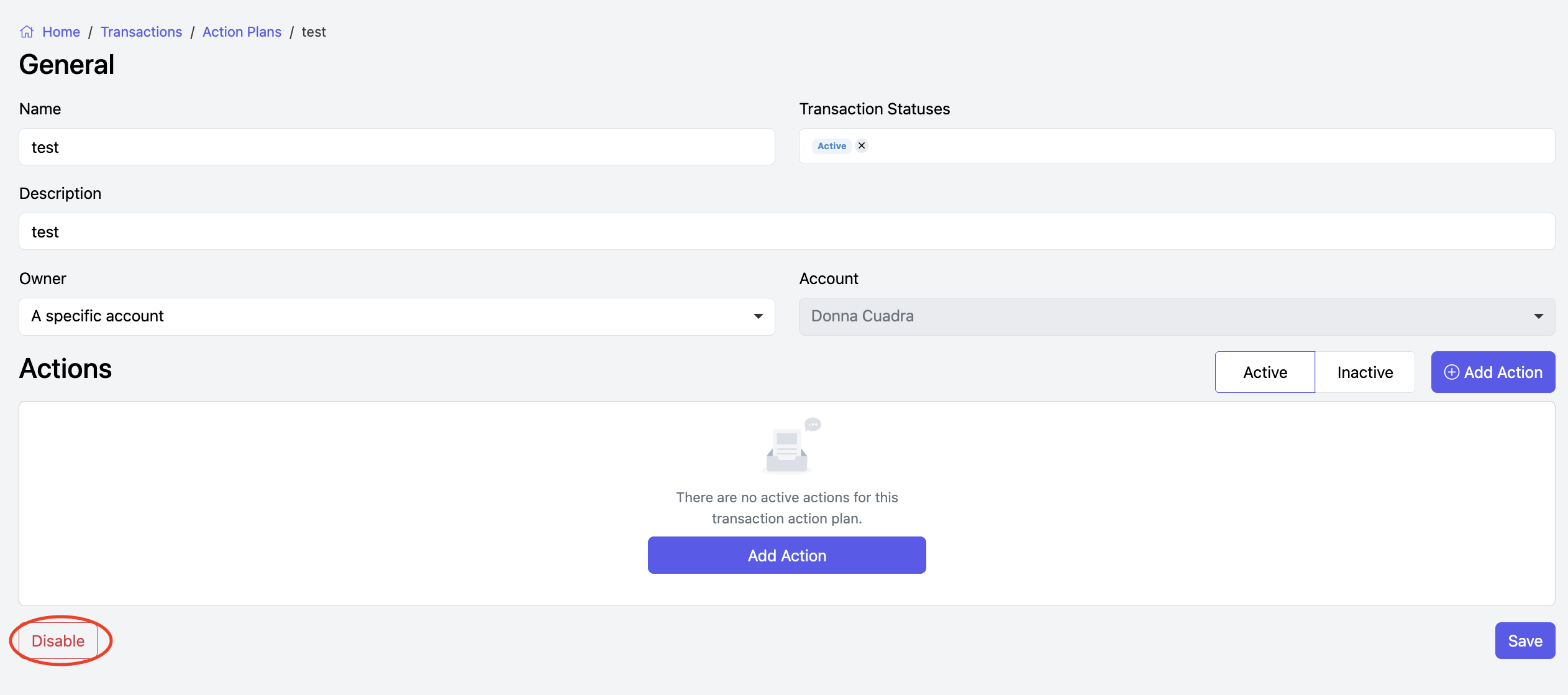The image size is (1568, 695).
Task: Click into the Name input field
Action: coord(396,147)
